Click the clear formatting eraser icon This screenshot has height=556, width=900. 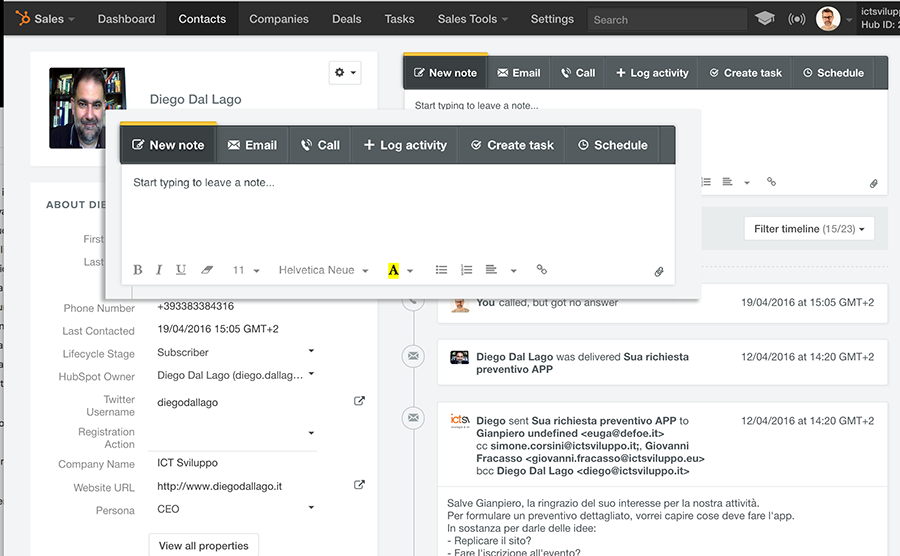207,270
